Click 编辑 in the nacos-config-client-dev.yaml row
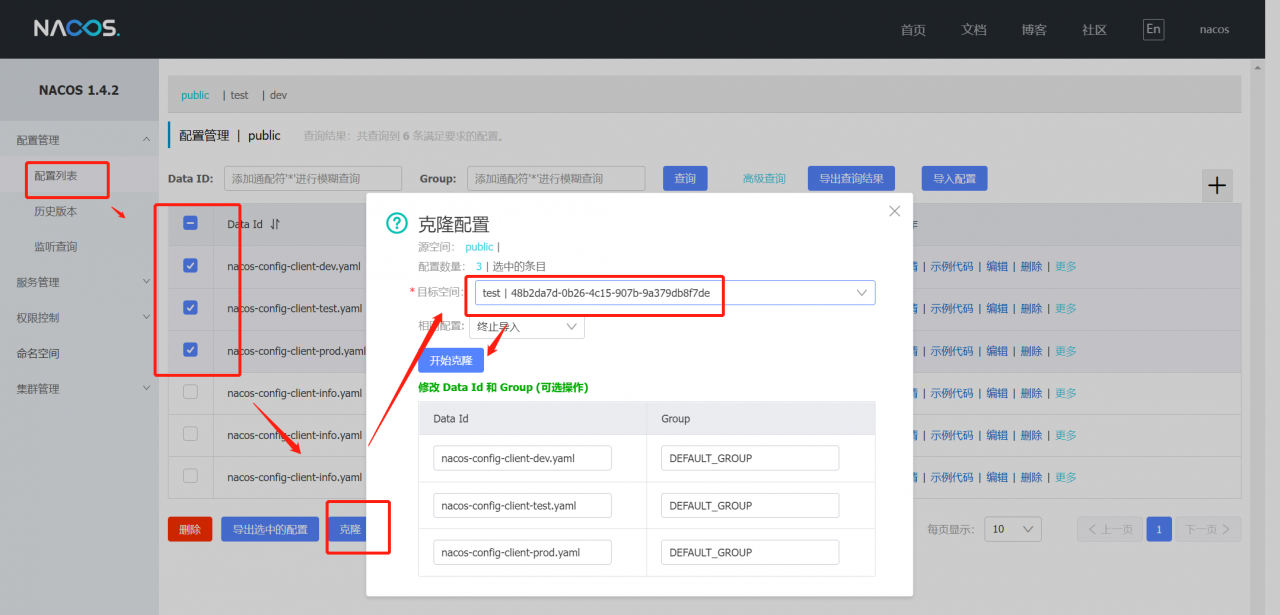This screenshot has width=1280, height=615. pyautogui.click(x=997, y=266)
